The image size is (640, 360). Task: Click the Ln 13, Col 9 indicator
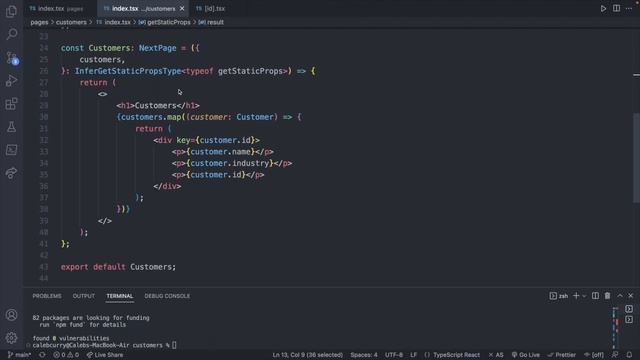(x=307, y=355)
